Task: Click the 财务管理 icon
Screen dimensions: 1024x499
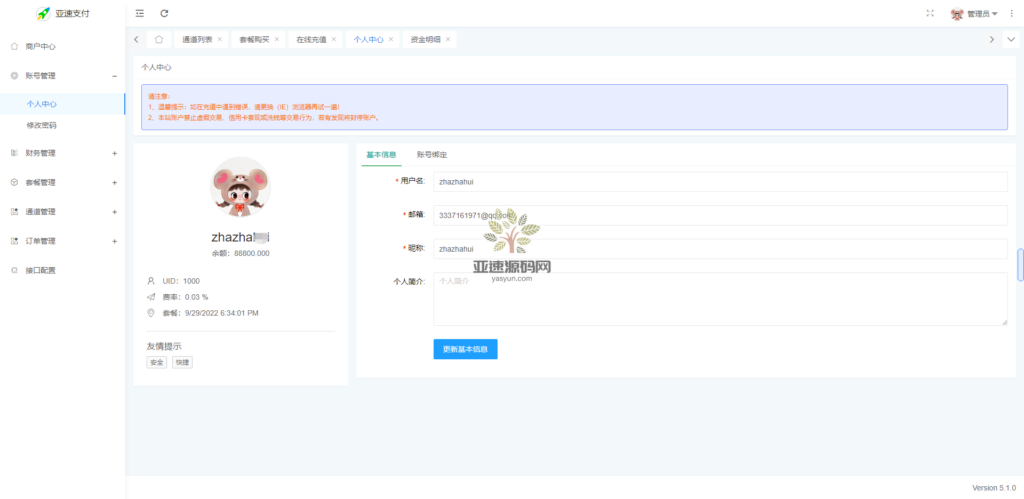Action: pyautogui.click(x=14, y=153)
